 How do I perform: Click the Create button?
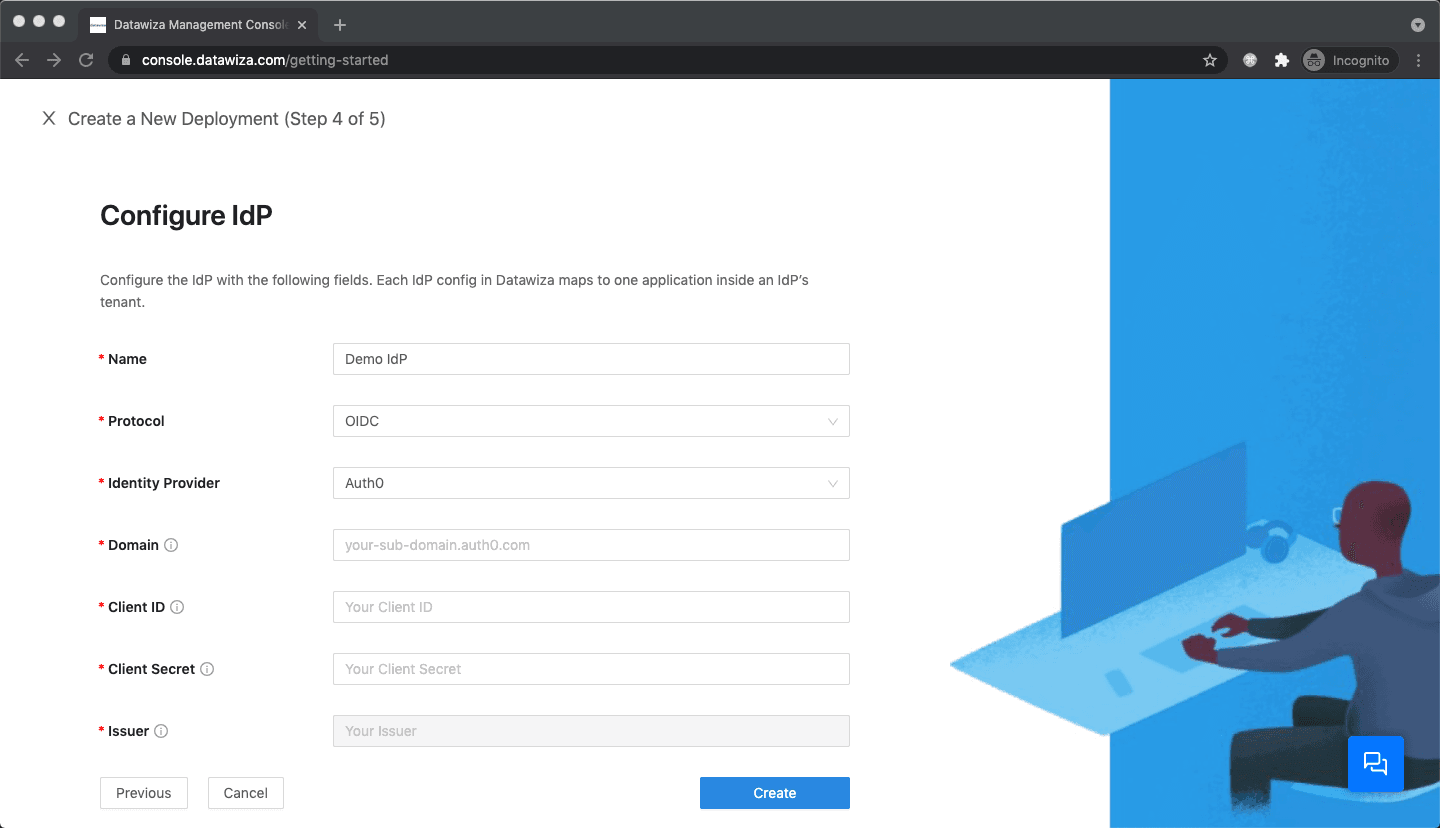[775, 793]
